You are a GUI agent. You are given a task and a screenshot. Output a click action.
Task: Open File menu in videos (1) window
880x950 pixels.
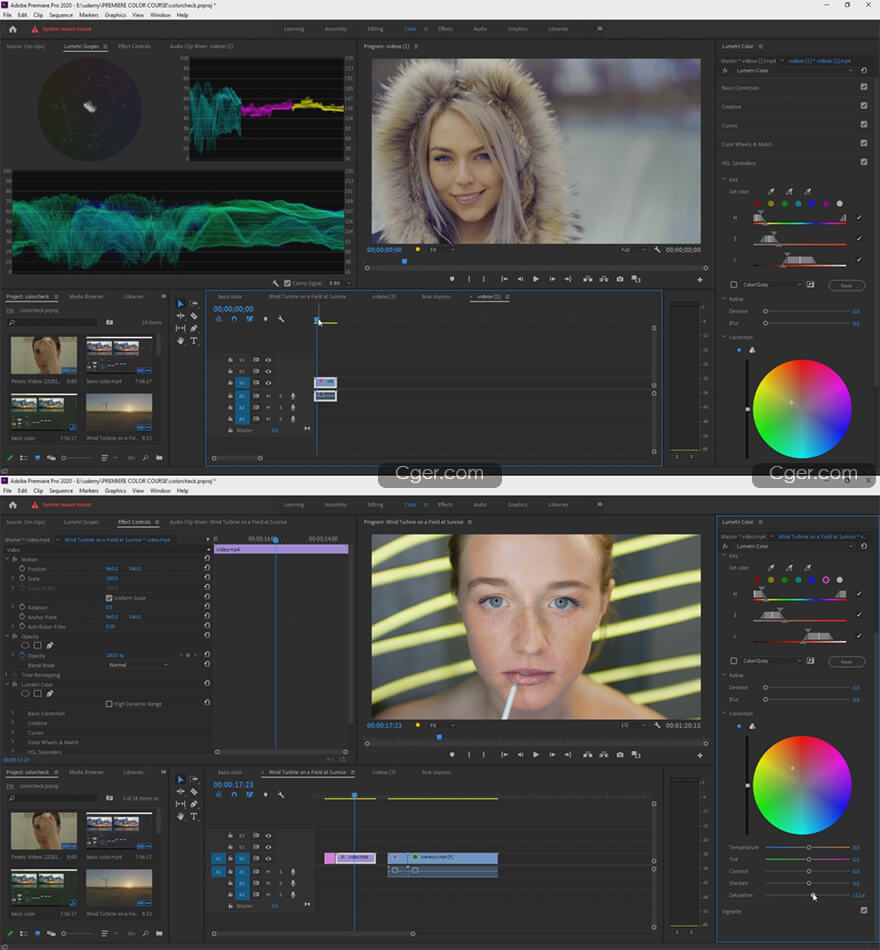point(7,15)
